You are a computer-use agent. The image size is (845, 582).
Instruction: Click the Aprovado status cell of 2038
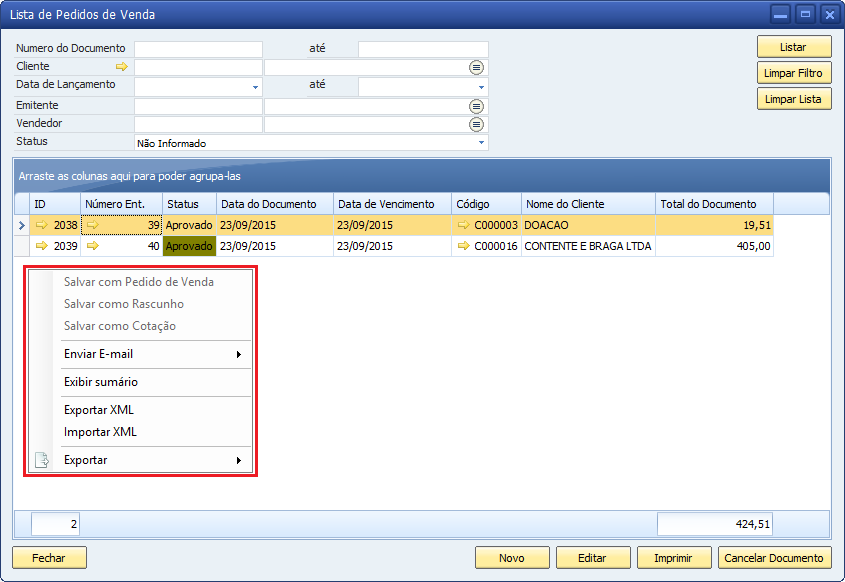pos(190,225)
